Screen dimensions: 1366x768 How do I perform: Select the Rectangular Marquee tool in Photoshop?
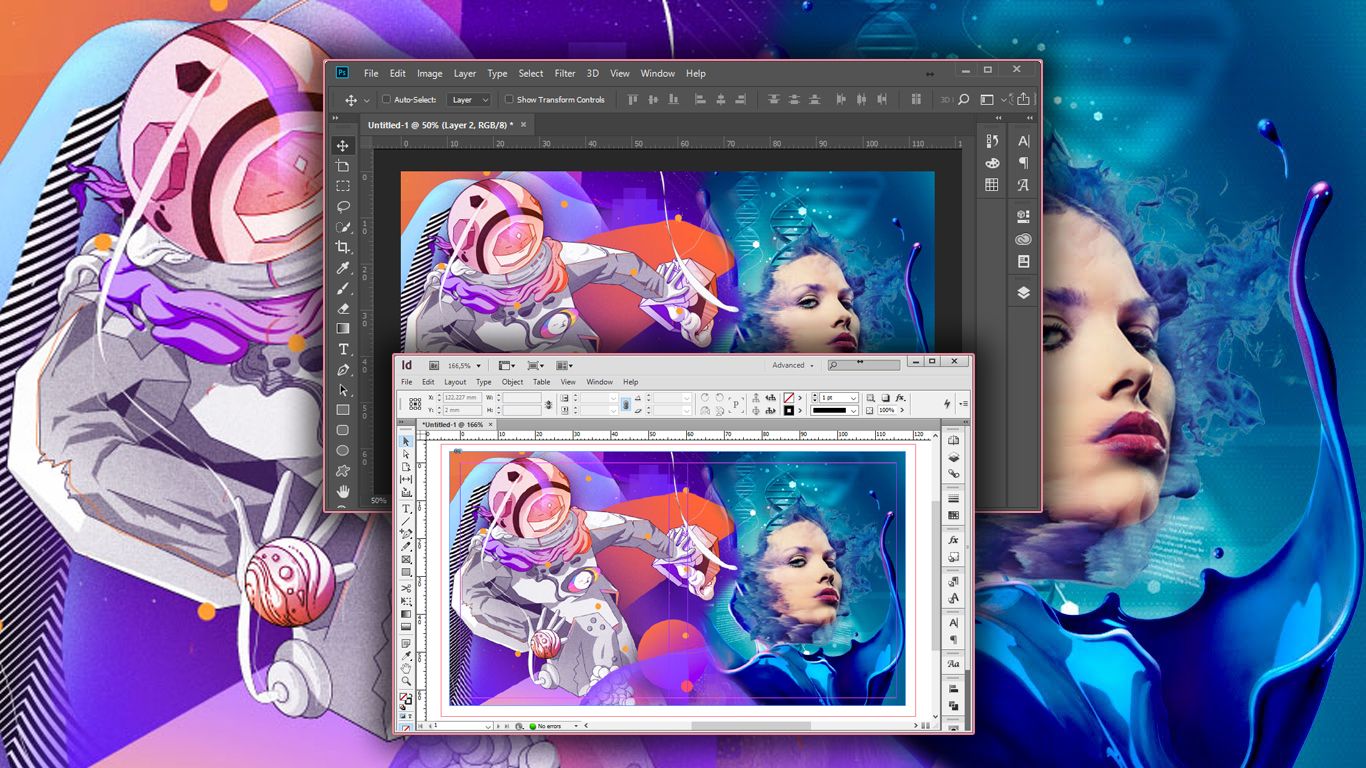(x=343, y=186)
